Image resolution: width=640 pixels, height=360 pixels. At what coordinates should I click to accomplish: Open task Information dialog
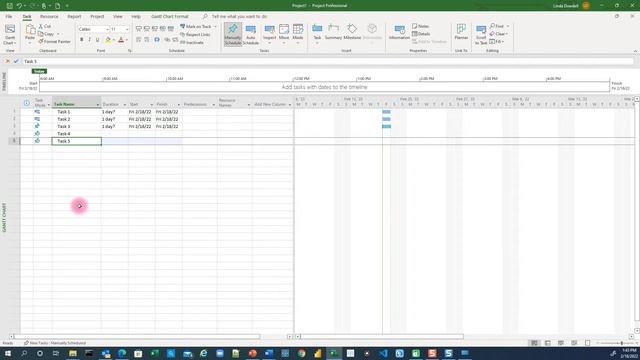(x=399, y=33)
